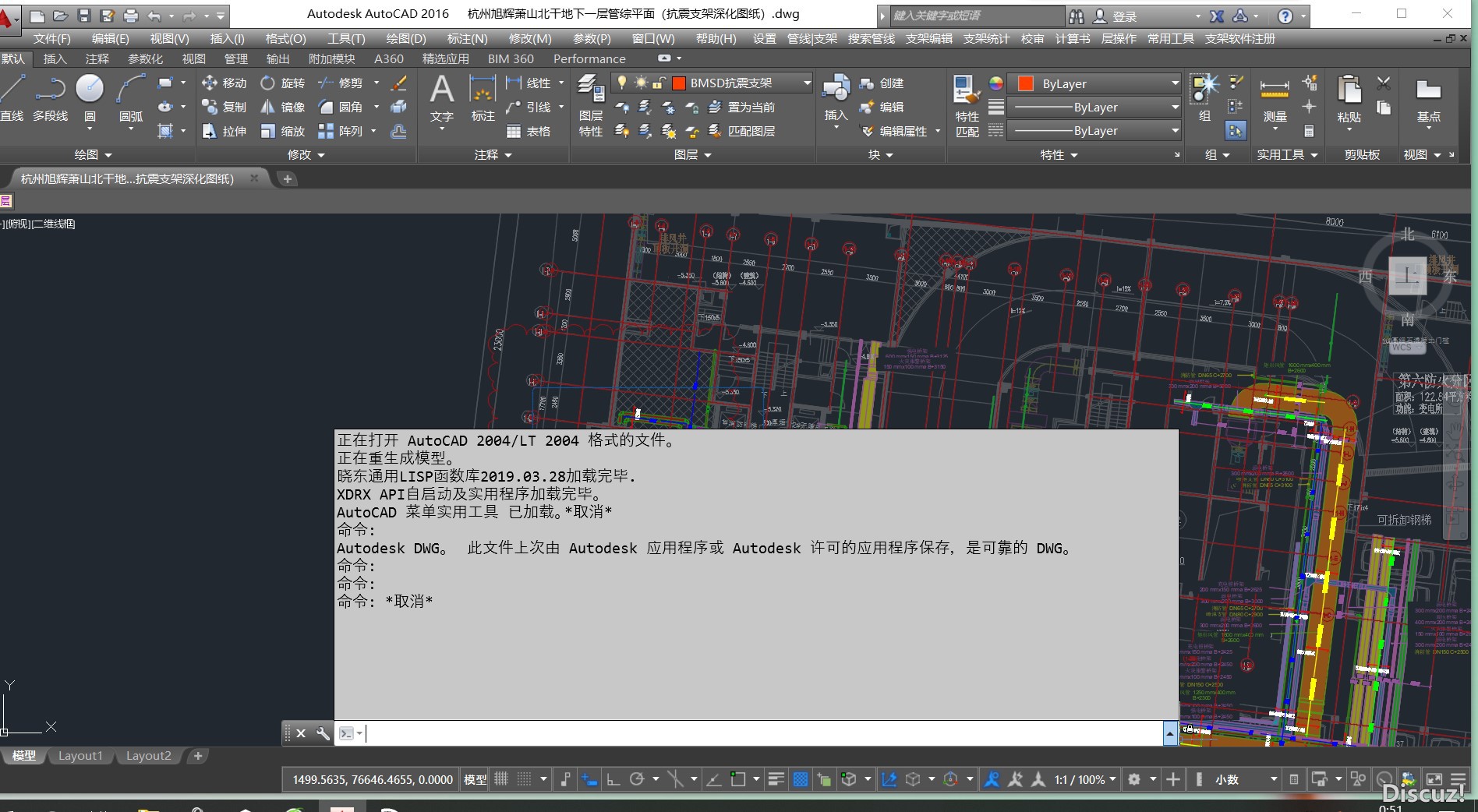This screenshot has width=1478, height=812.
Task: Select the Line (直线) drawing tool
Action: click(x=12, y=98)
